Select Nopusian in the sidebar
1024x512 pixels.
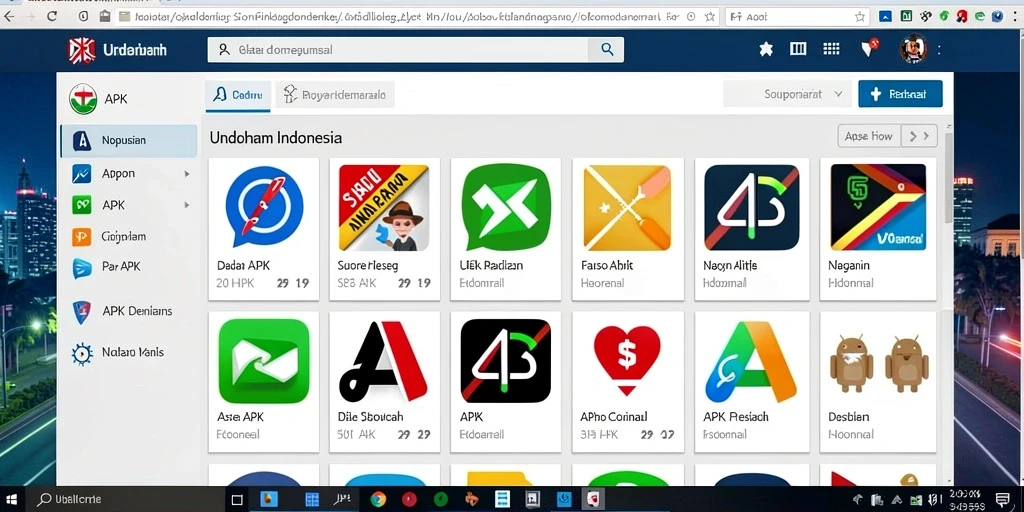pos(129,140)
